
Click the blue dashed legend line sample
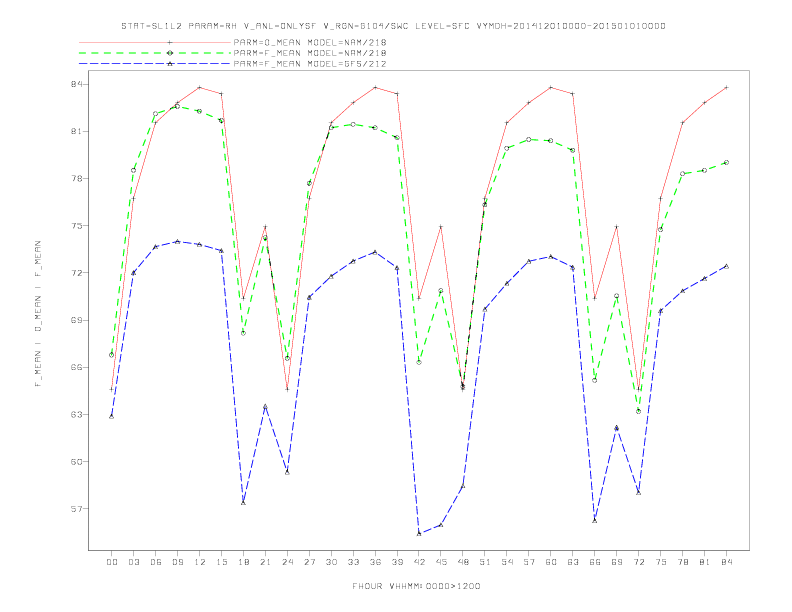155,64
